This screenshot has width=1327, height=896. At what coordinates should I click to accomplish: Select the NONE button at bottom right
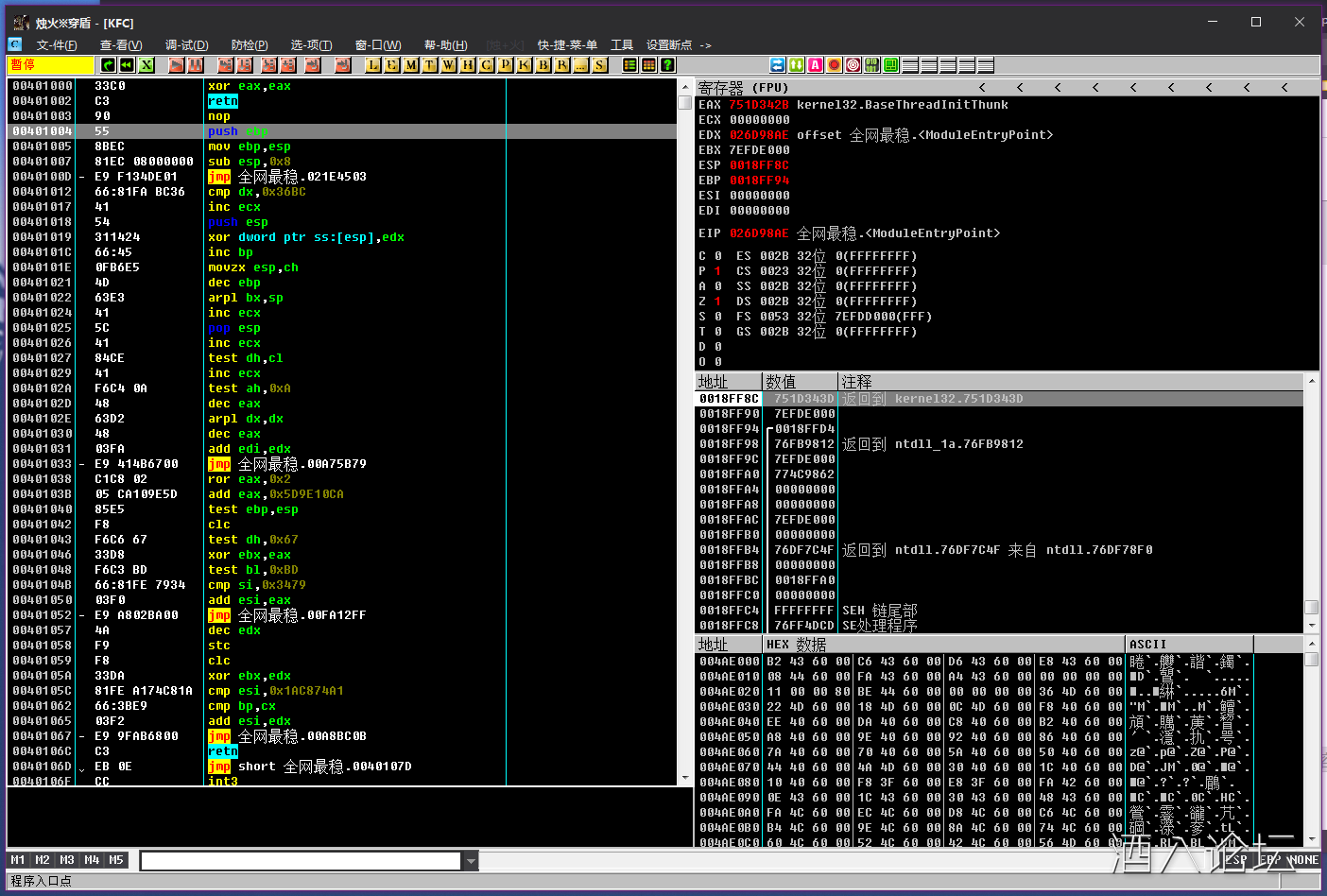click(x=1302, y=860)
